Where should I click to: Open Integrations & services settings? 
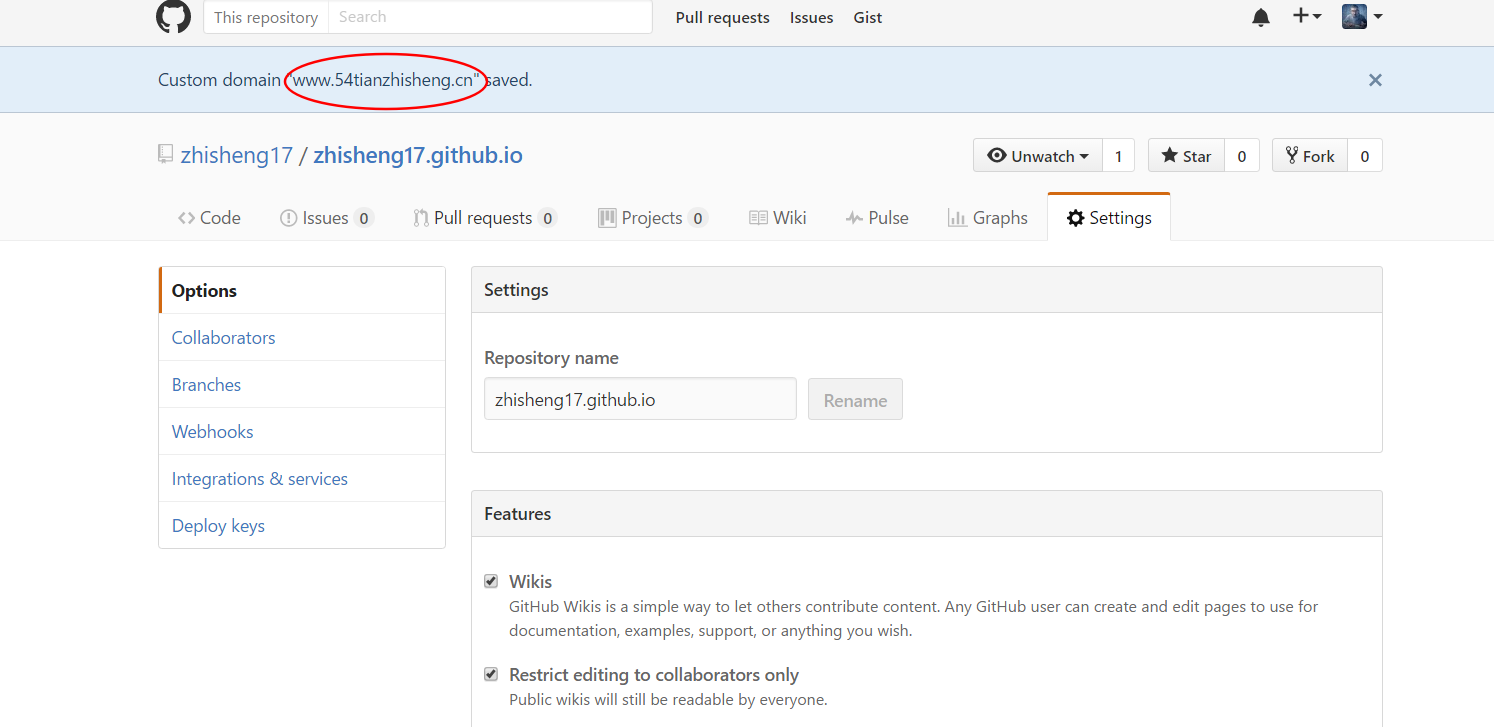point(302,478)
